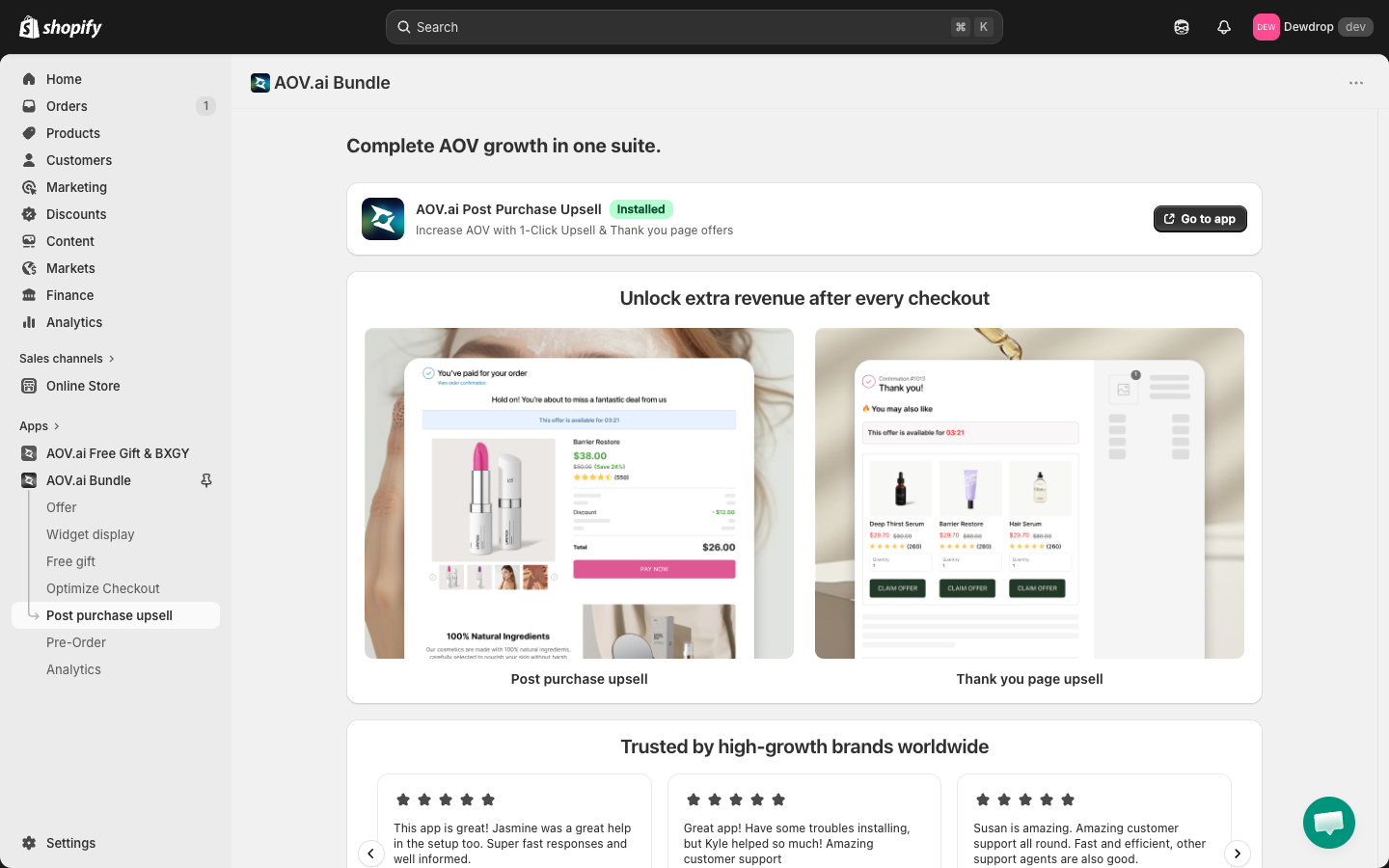Click the Search input field
Viewport: 1389px width, 868px height.
pos(694,27)
